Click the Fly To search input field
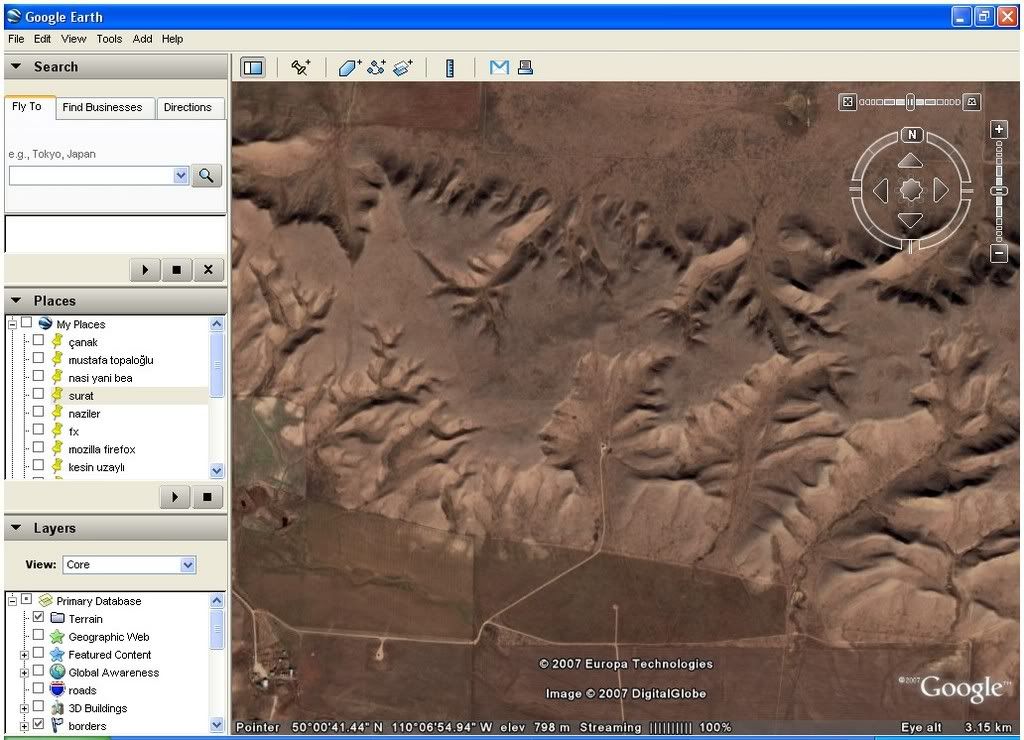Screen dimensions: 1024x740 [92, 176]
